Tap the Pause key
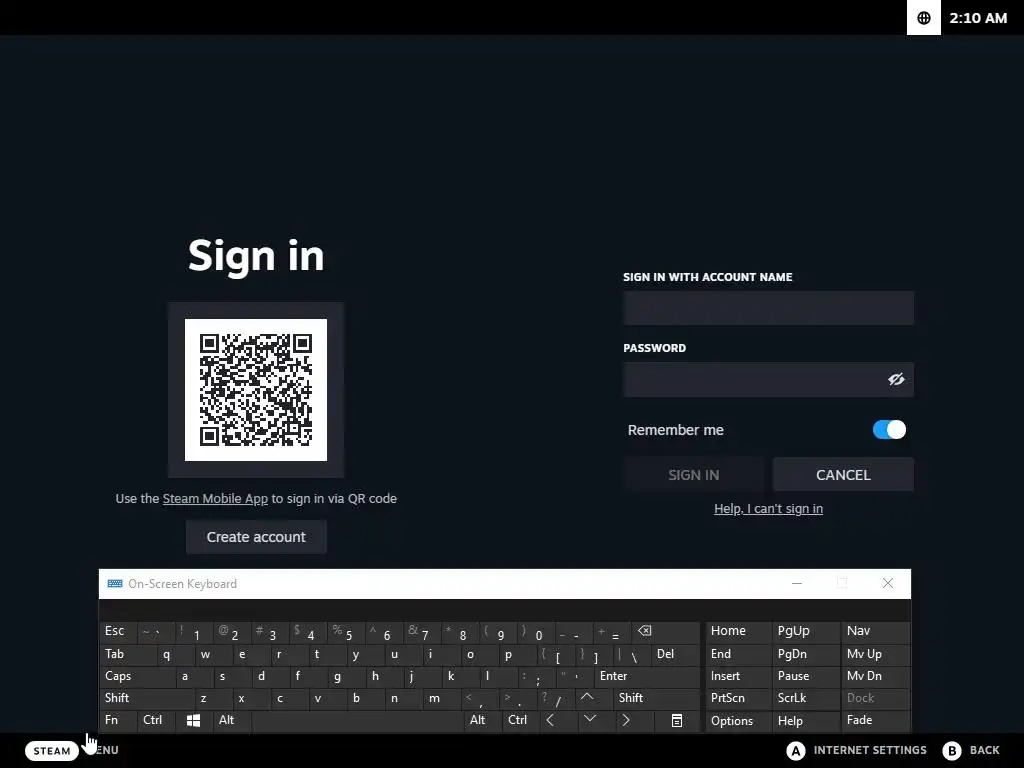This screenshot has height=768, width=1024. tap(806, 677)
